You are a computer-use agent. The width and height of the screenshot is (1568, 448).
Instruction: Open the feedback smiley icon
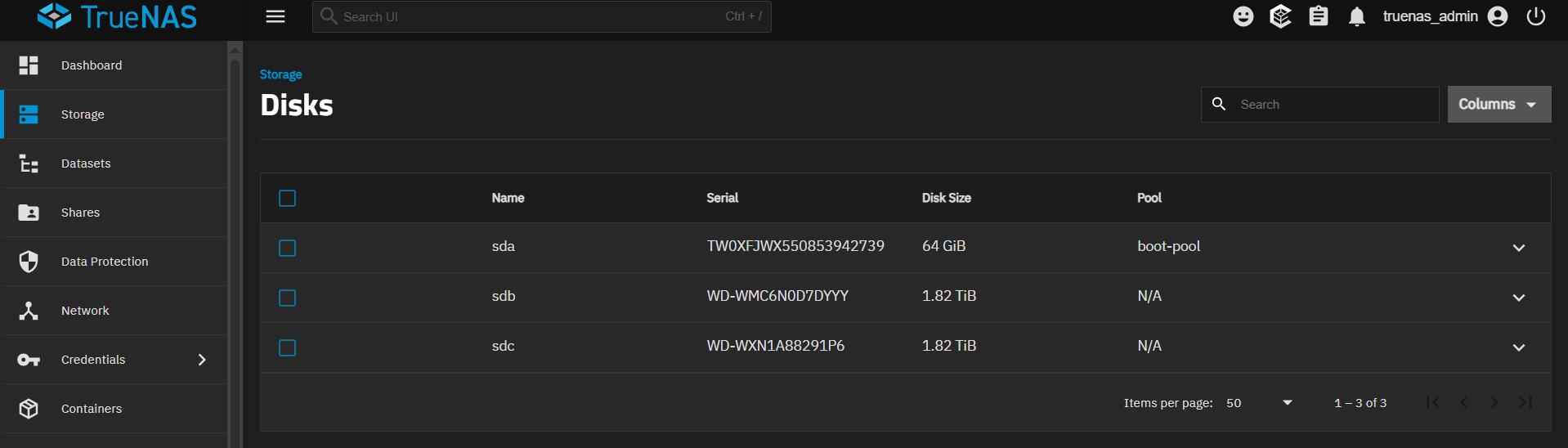1243,16
